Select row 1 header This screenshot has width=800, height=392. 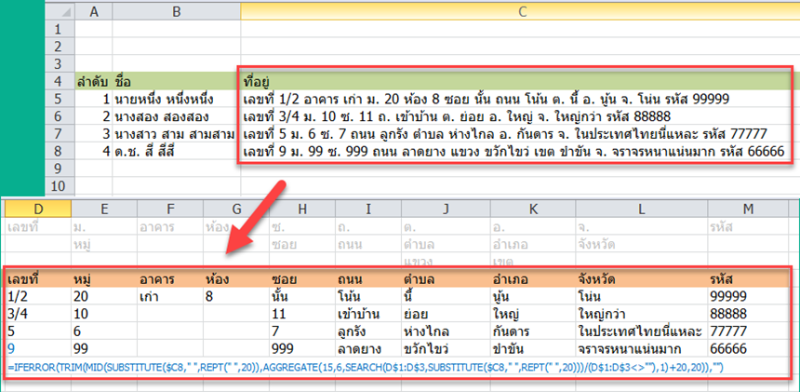(60, 29)
